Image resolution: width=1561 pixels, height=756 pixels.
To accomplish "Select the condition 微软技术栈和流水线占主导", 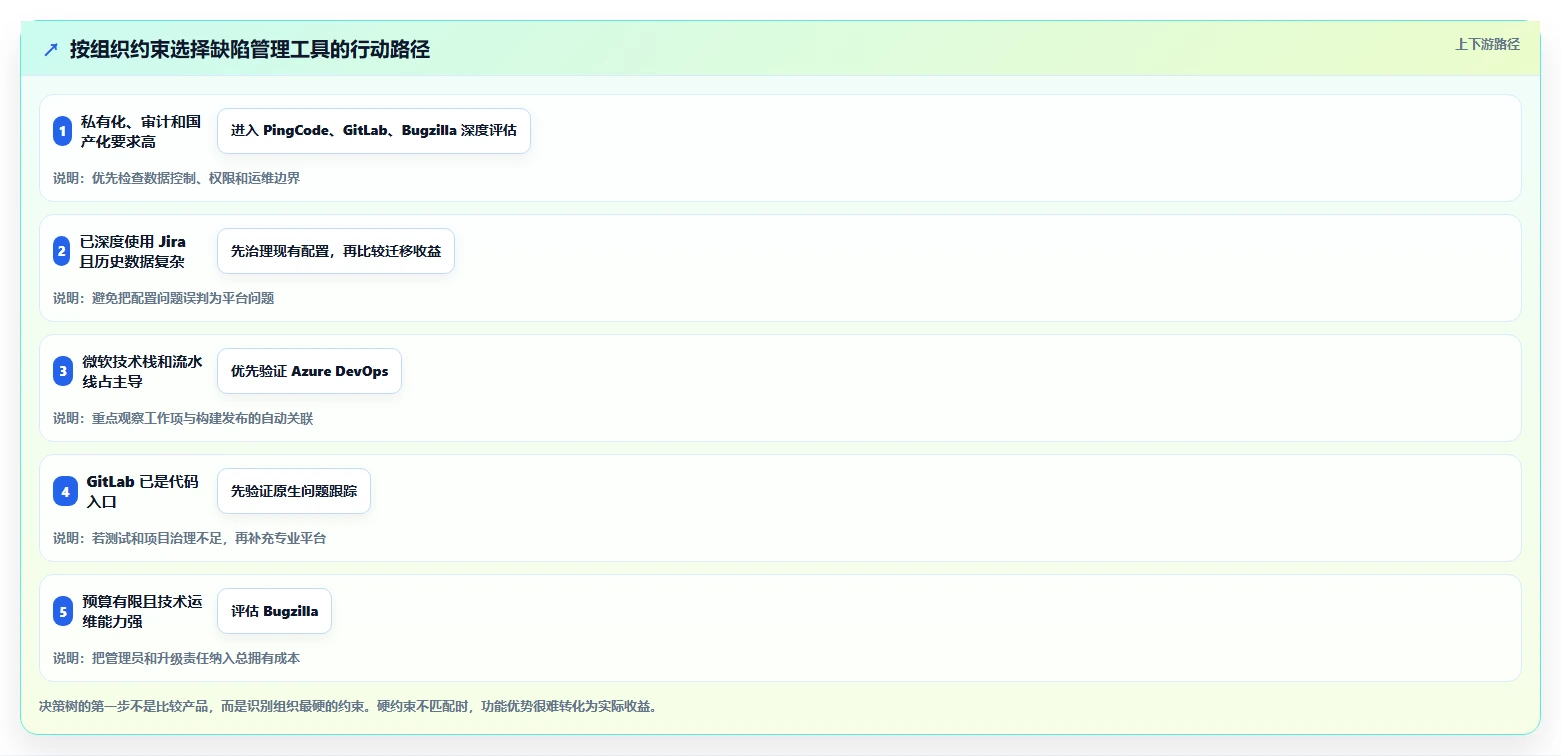I will pos(143,371).
